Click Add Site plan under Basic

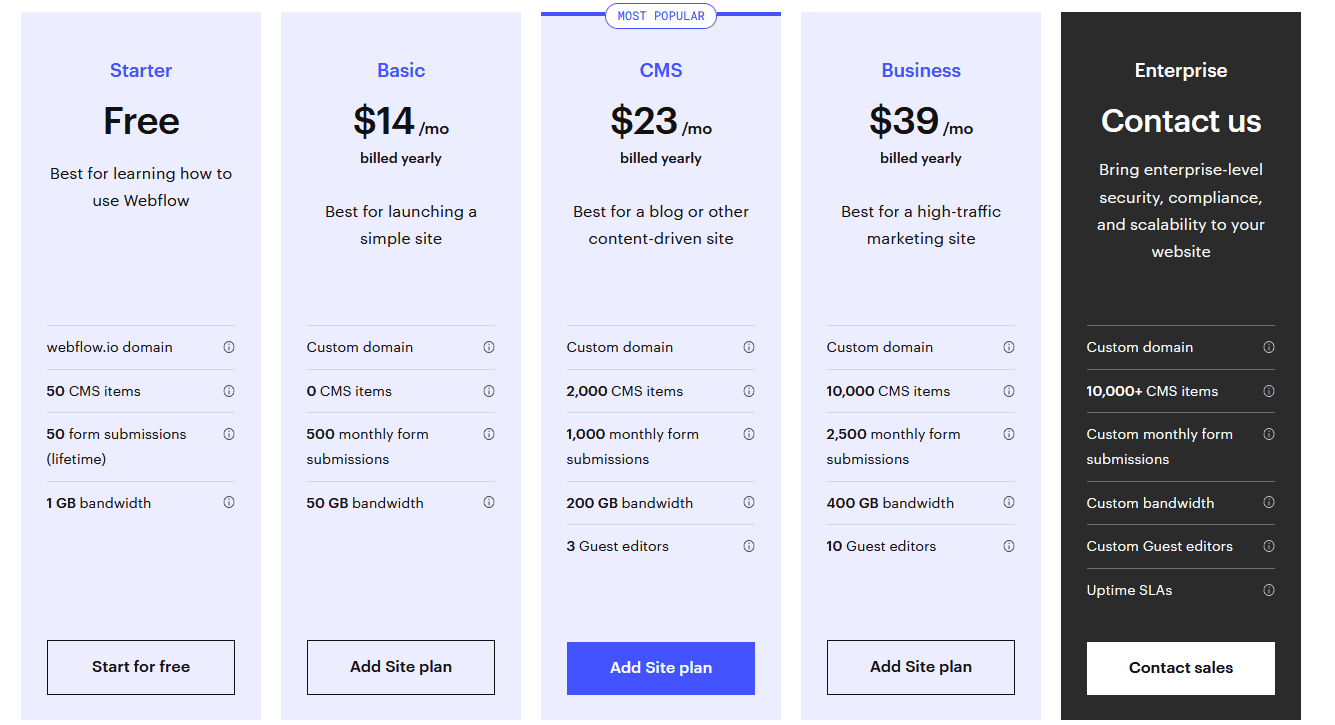(x=401, y=667)
